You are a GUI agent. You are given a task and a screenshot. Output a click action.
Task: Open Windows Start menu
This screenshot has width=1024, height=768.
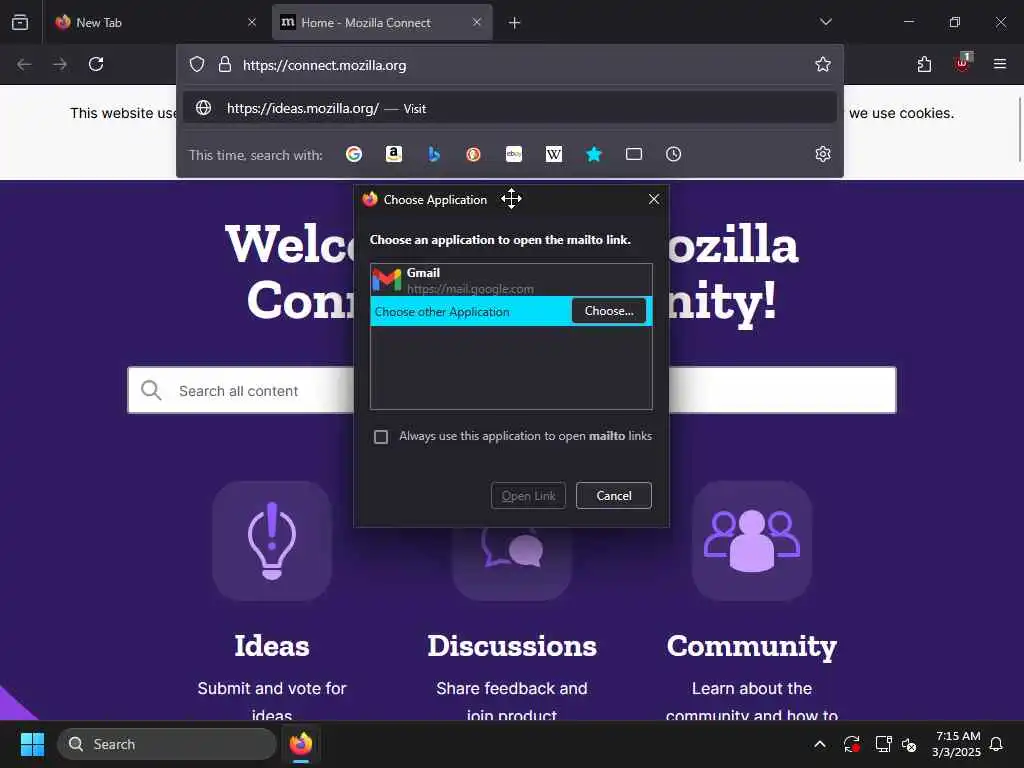pyautogui.click(x=32, y=744)
